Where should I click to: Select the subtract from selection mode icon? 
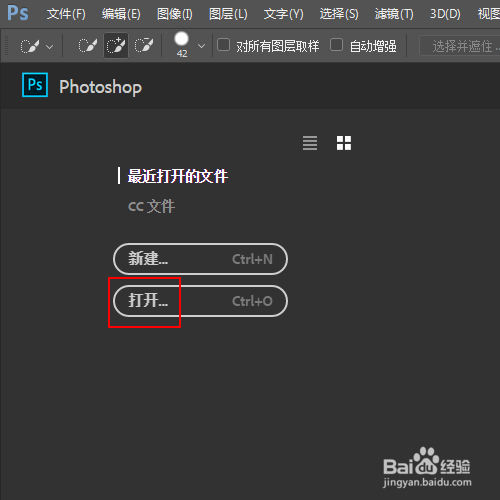(x=144, y=45)
